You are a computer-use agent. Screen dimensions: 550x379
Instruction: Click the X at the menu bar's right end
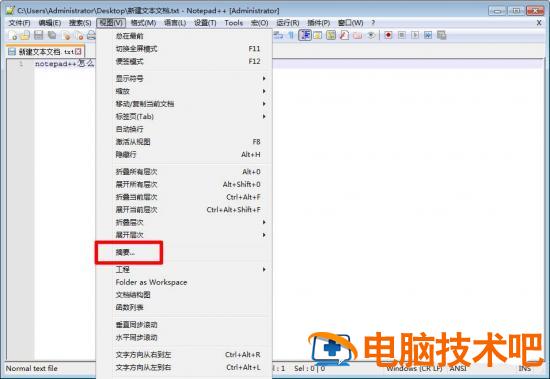click(x=539, y=23)
